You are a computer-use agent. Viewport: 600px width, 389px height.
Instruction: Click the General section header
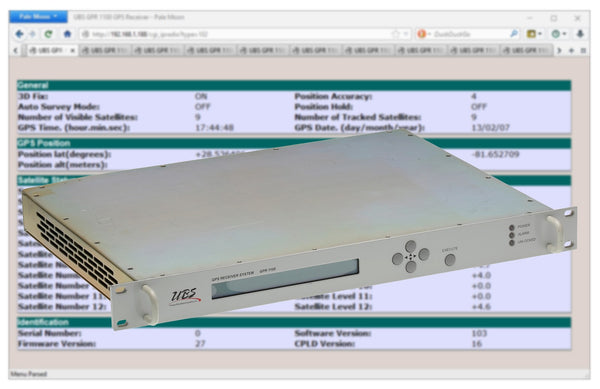(294, 85)
